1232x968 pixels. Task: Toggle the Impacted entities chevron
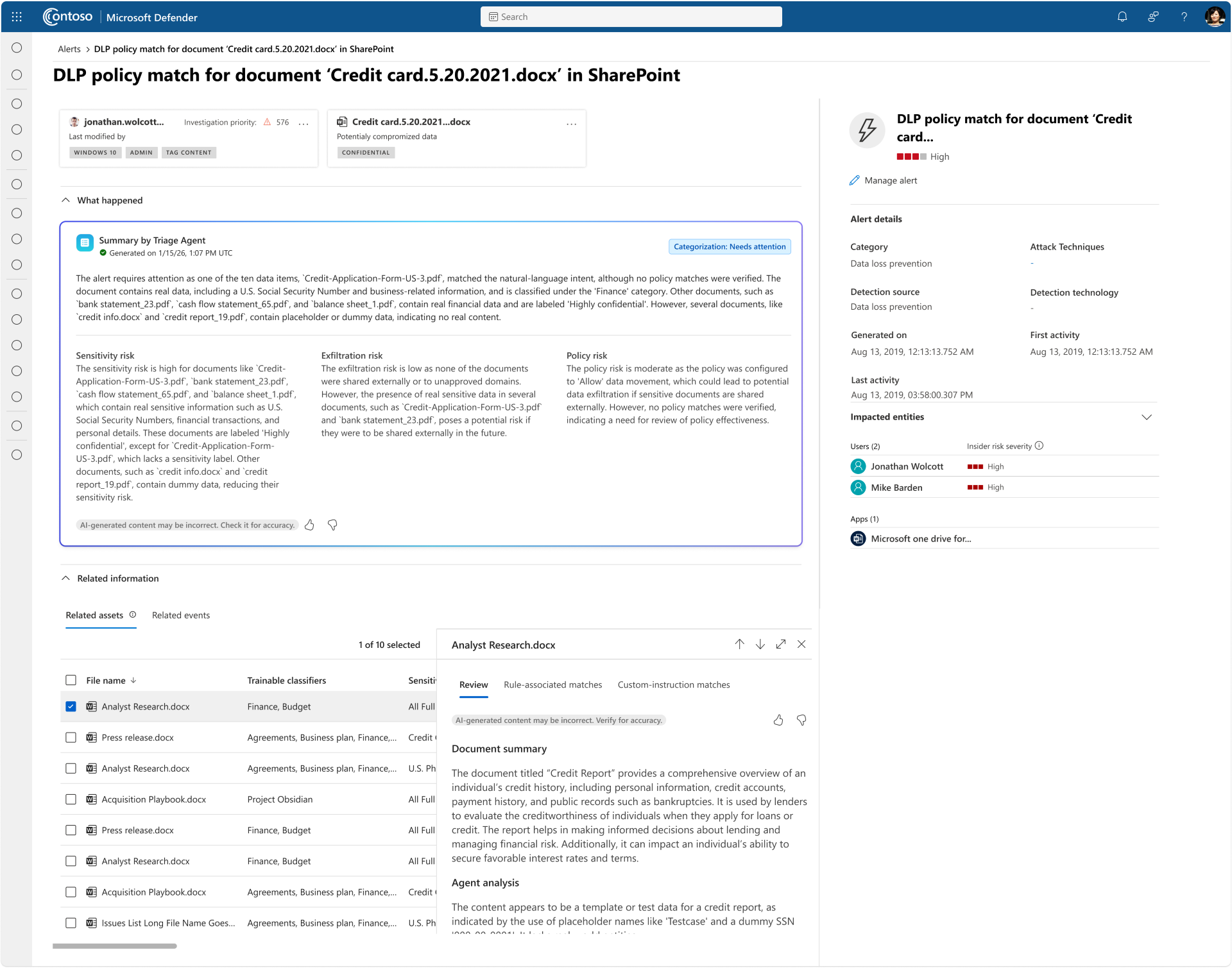[x=1147, y=417]
